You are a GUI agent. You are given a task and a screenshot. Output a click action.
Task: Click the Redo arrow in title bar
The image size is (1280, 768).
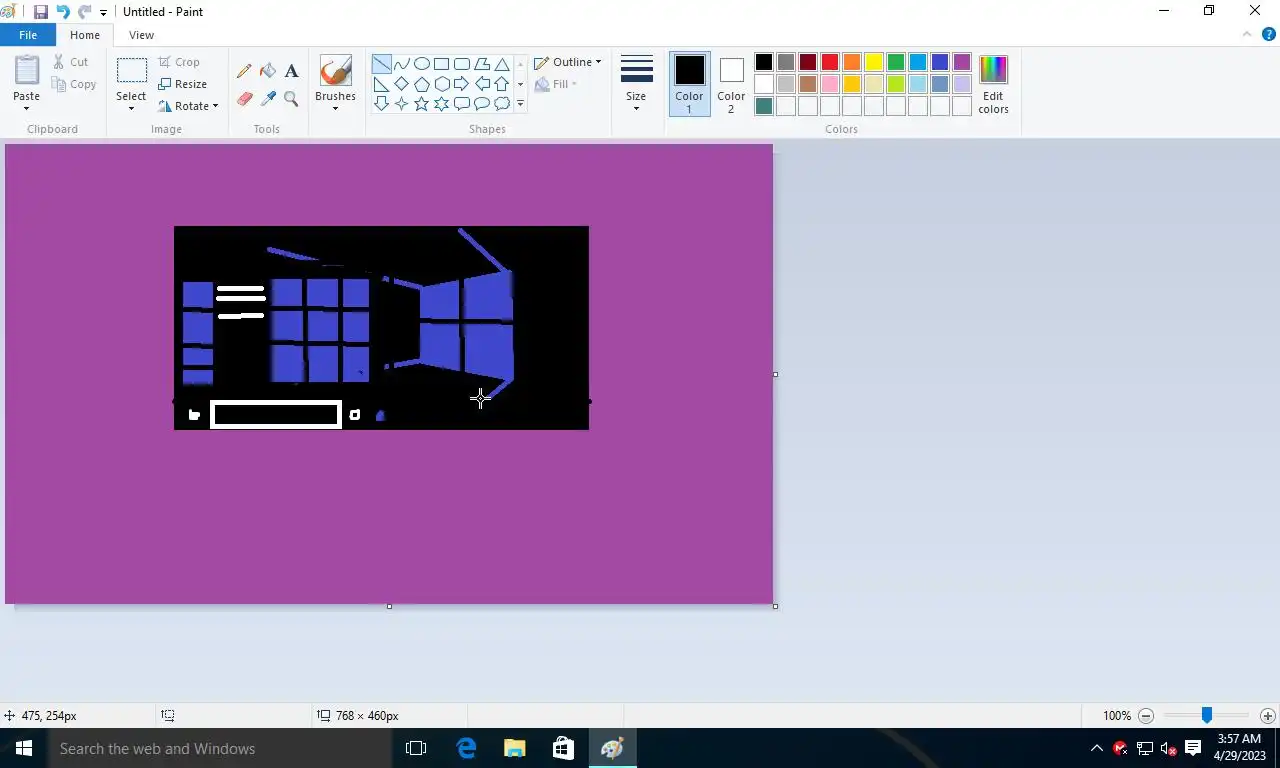[x=84, y=12]
